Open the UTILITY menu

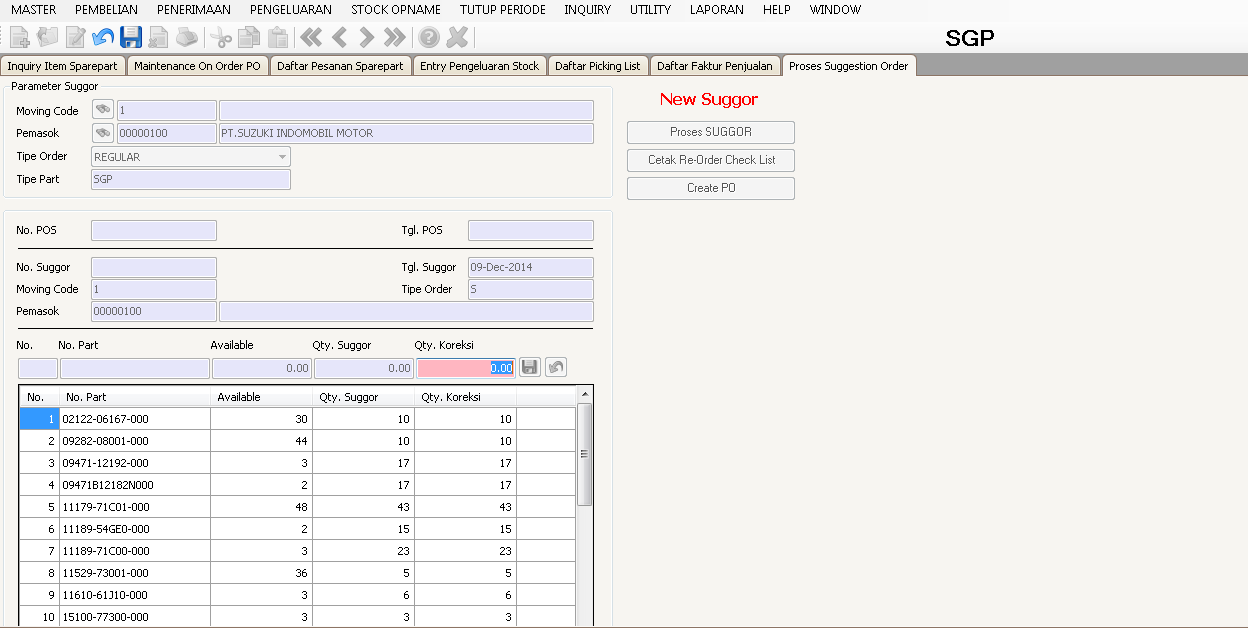(650, 10)
